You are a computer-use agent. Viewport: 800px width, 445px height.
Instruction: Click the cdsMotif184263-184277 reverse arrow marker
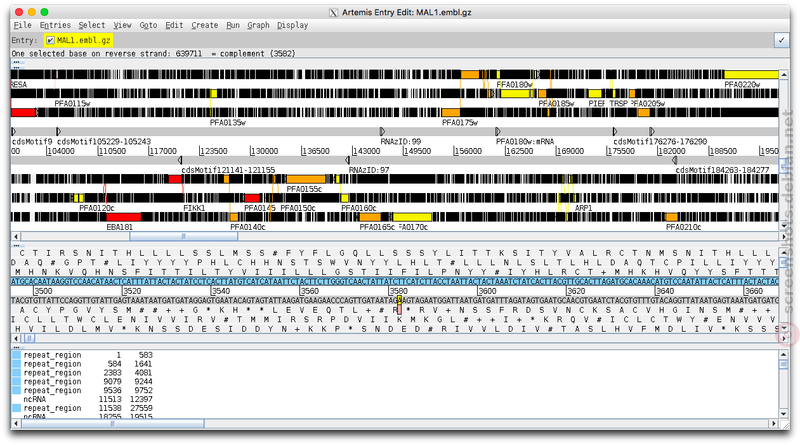coord(674,160)
